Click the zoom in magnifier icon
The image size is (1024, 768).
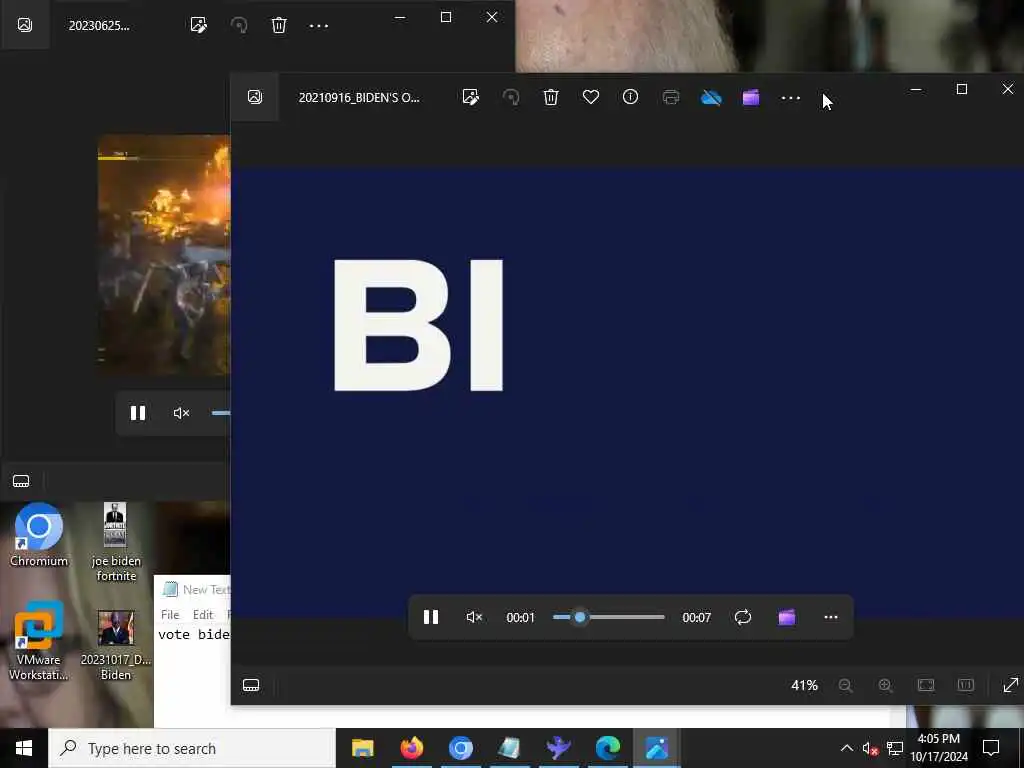[886, 685]
